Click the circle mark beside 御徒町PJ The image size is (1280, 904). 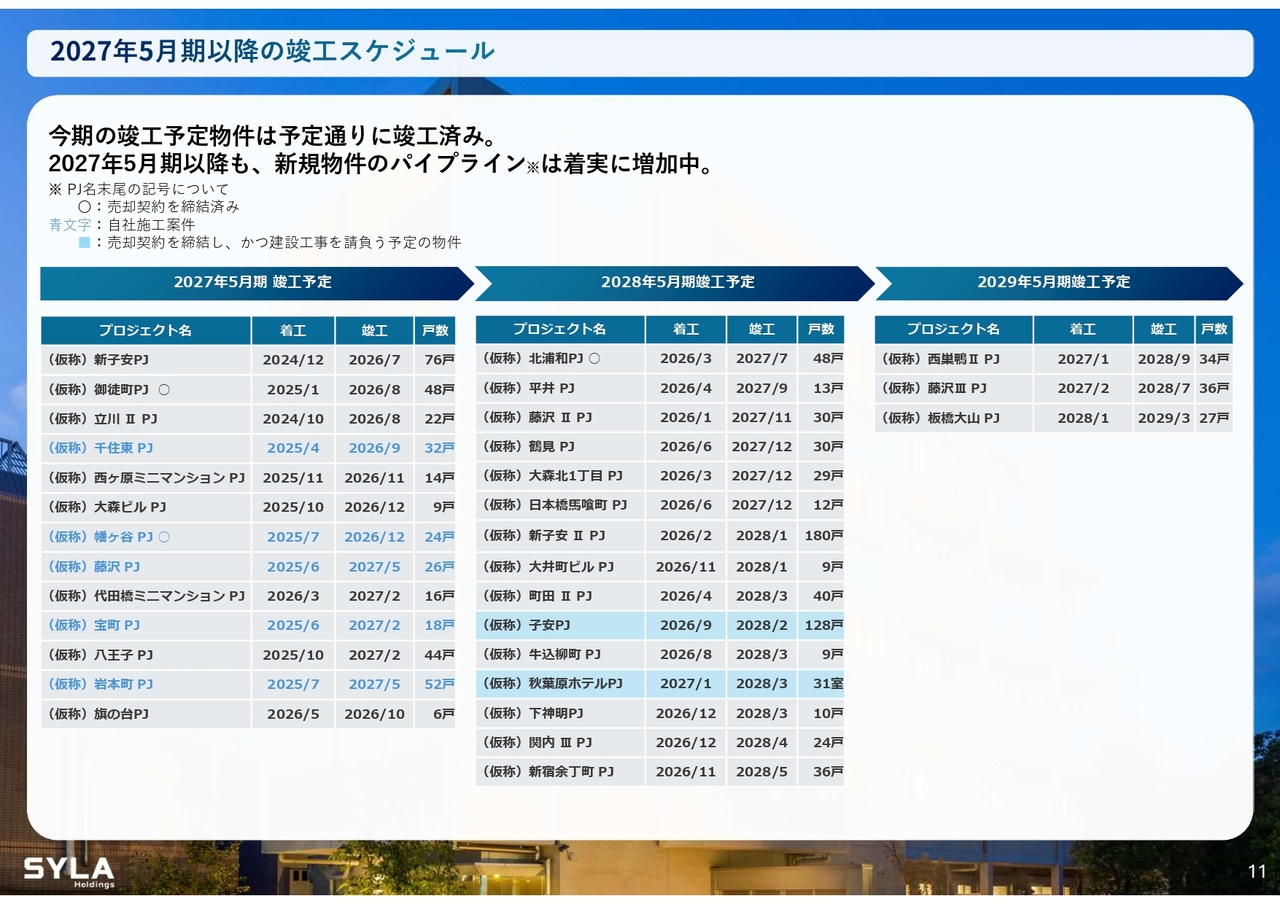click(x=164, y=389)
